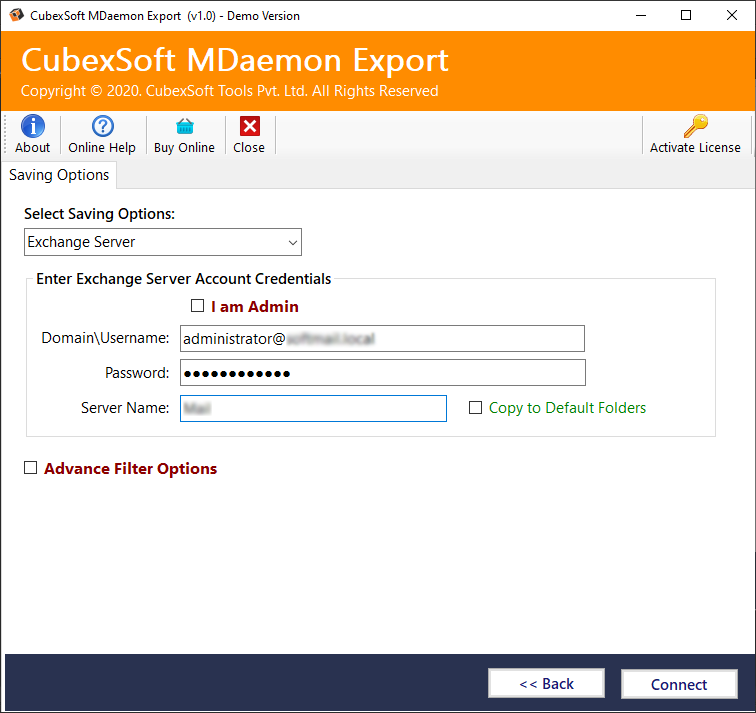Close the window with the X button
This screenshot has width=756, height=713.
coord(732,15)
